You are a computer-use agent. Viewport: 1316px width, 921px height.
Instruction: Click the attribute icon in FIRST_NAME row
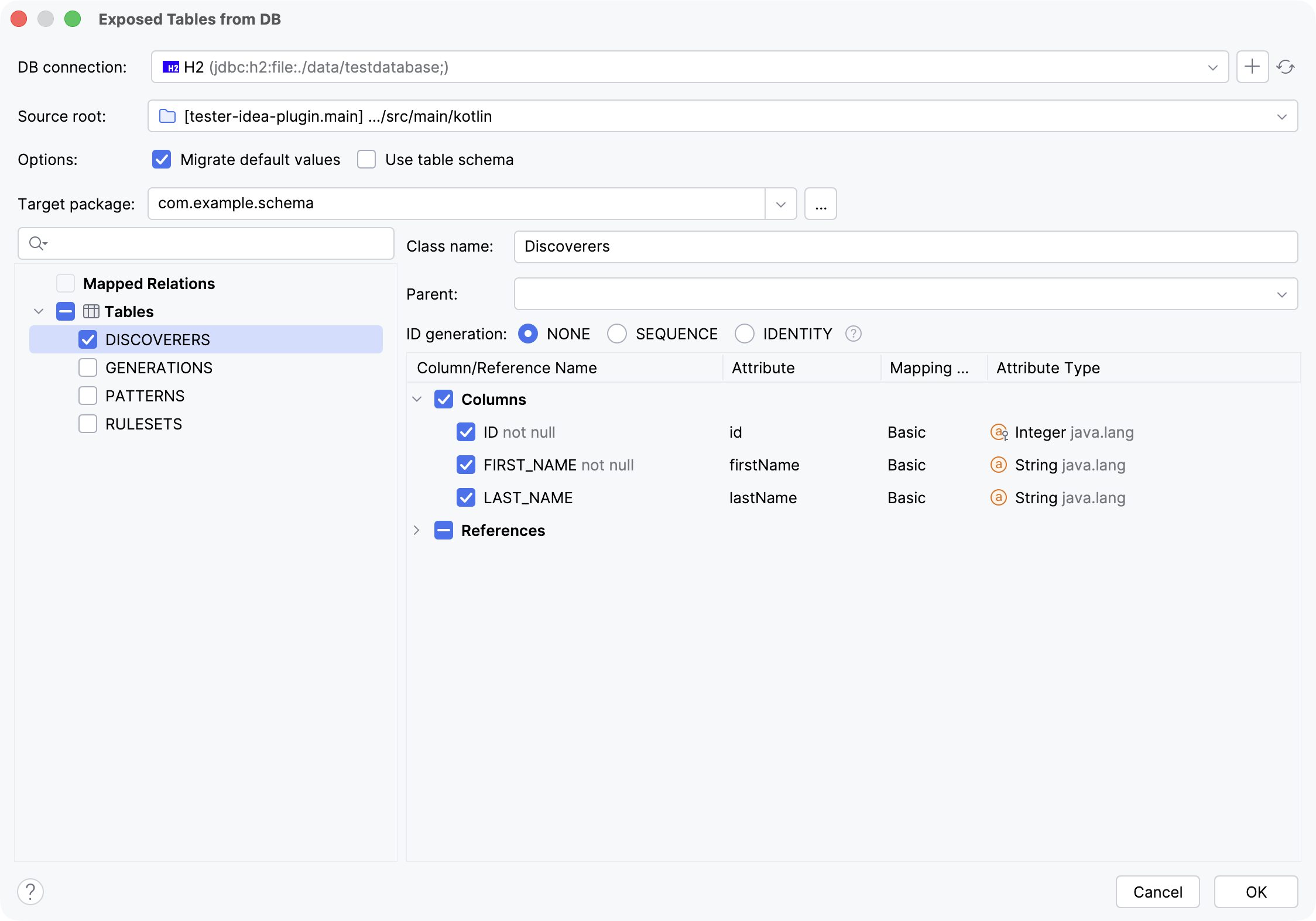pos(998,465)
